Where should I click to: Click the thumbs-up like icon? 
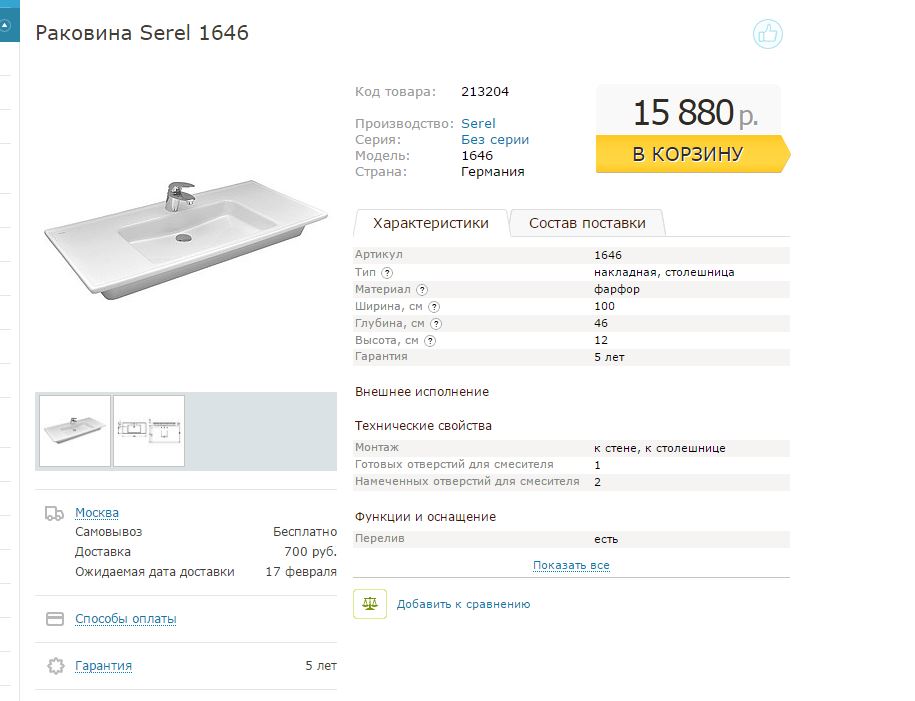767,34
